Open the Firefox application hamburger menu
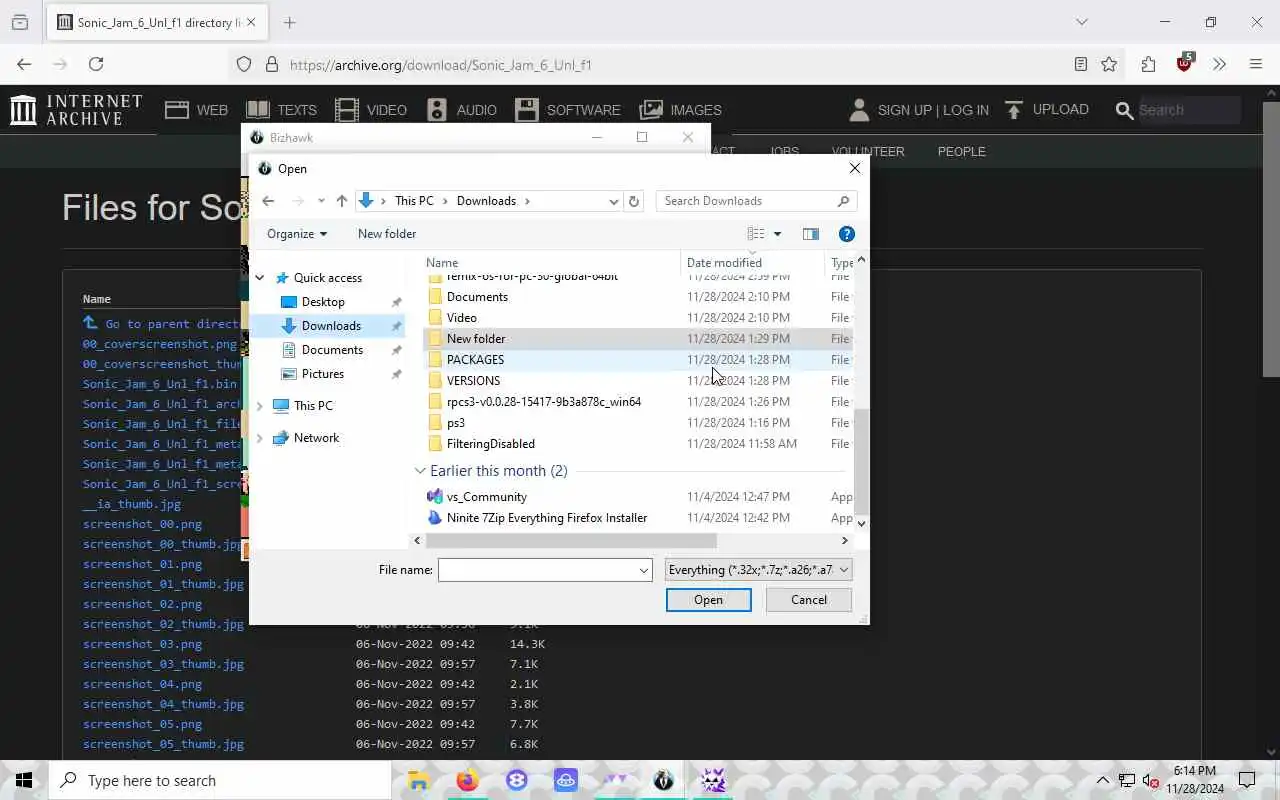 tap(1256, 64)
